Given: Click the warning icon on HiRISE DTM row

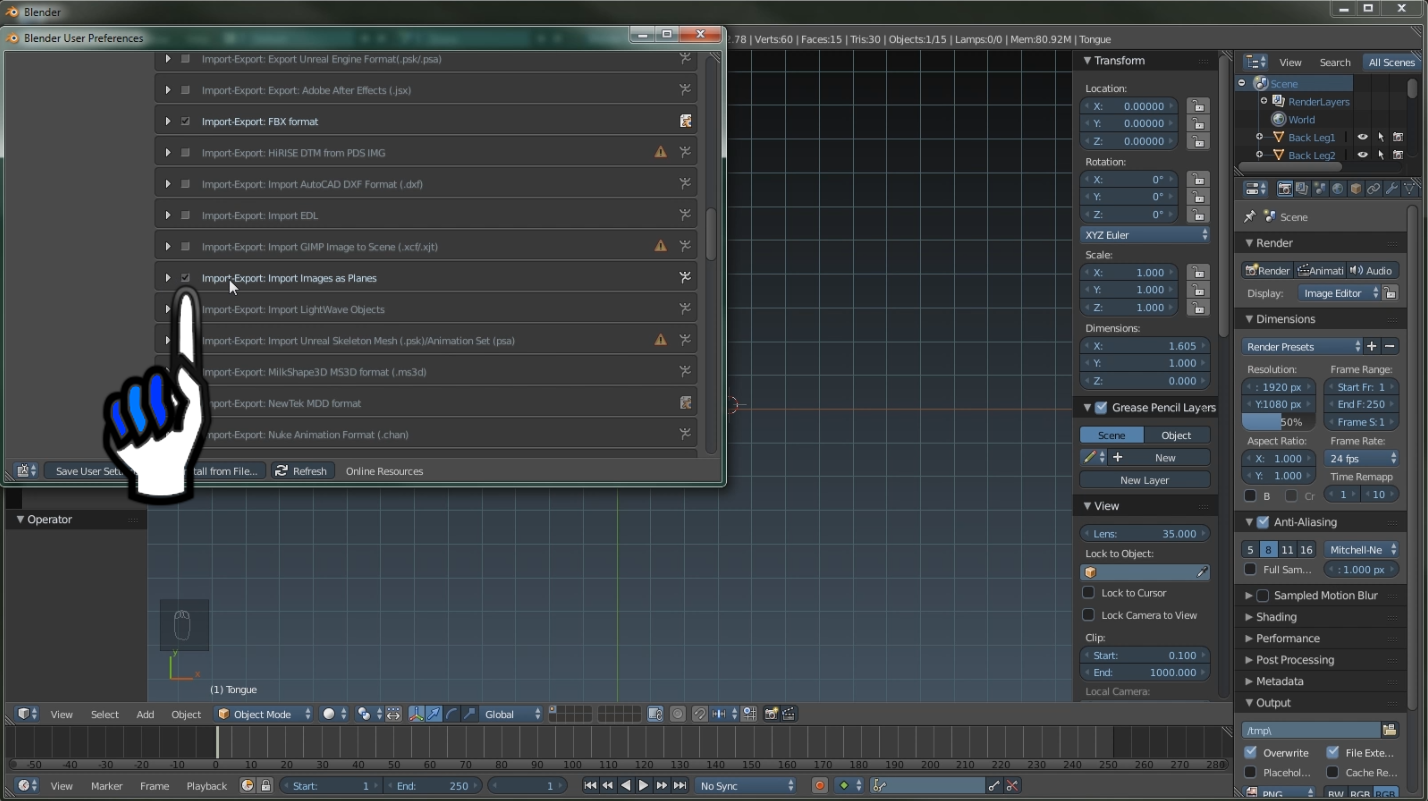Looking at the screenshot, I should pyautogui.click(x=660, y=152).
